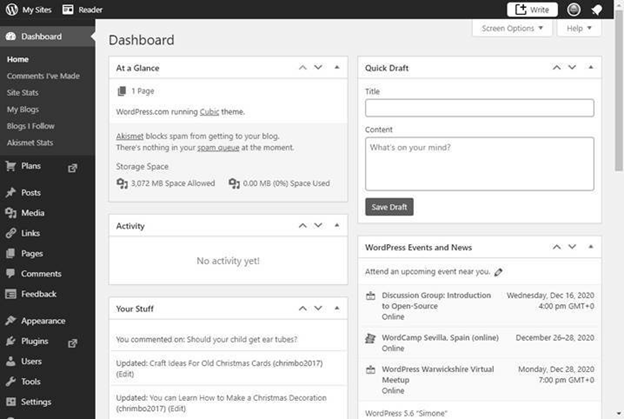Click the 3,072 MB Space Allowed text
This screenshot has width=624, height=419.
click(x=173, y=183)
